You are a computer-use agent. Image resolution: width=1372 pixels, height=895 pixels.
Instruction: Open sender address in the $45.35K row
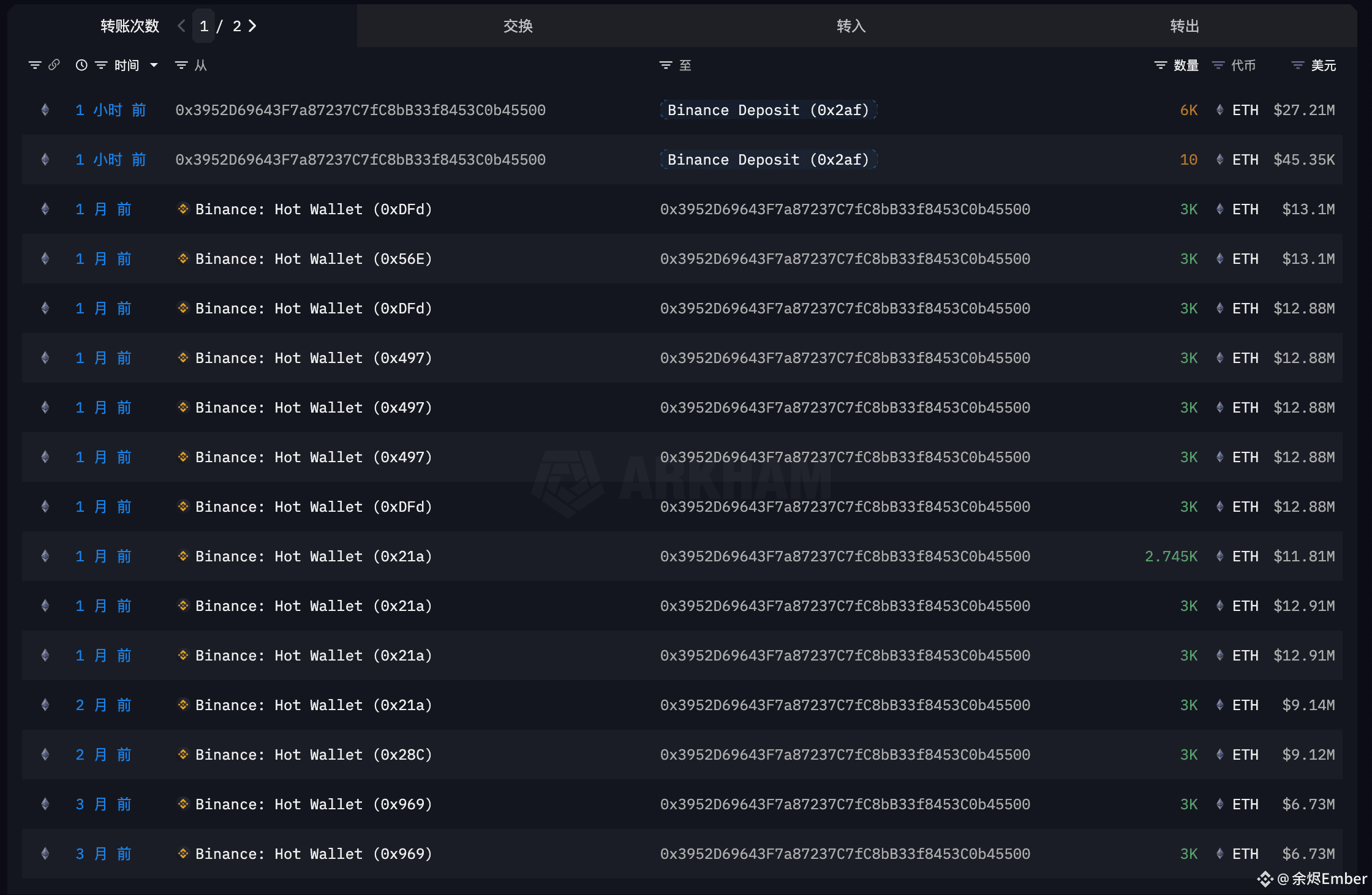360,160
